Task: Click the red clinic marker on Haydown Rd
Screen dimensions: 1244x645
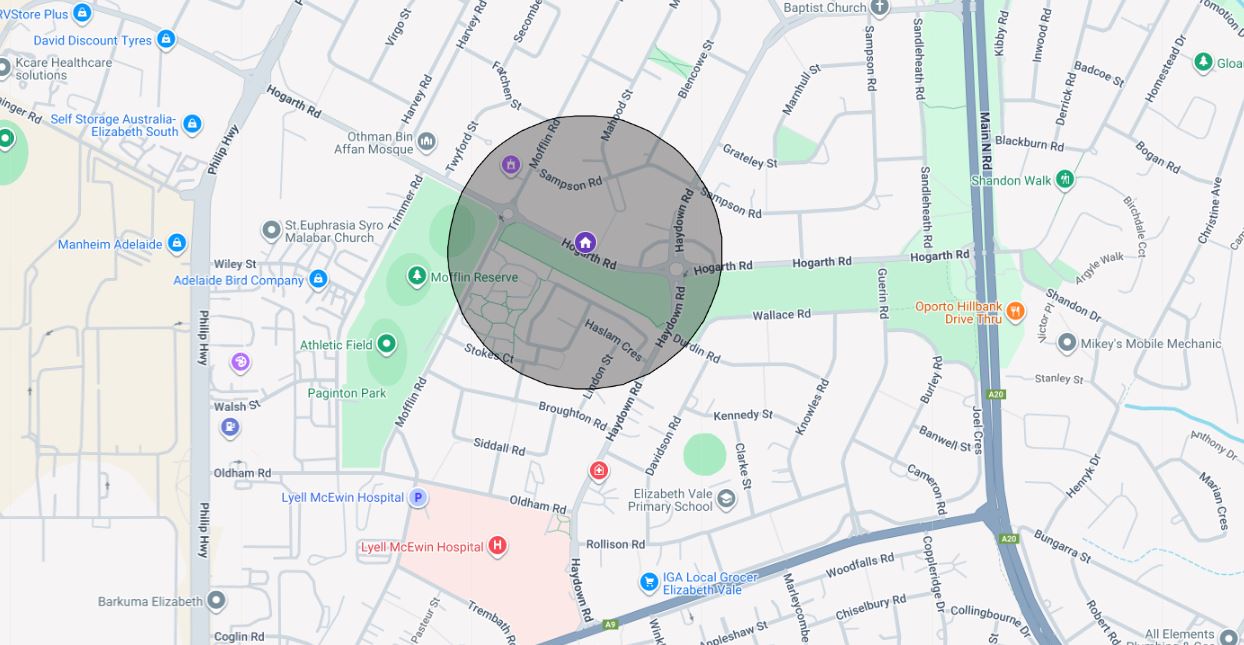Action: 598,469
